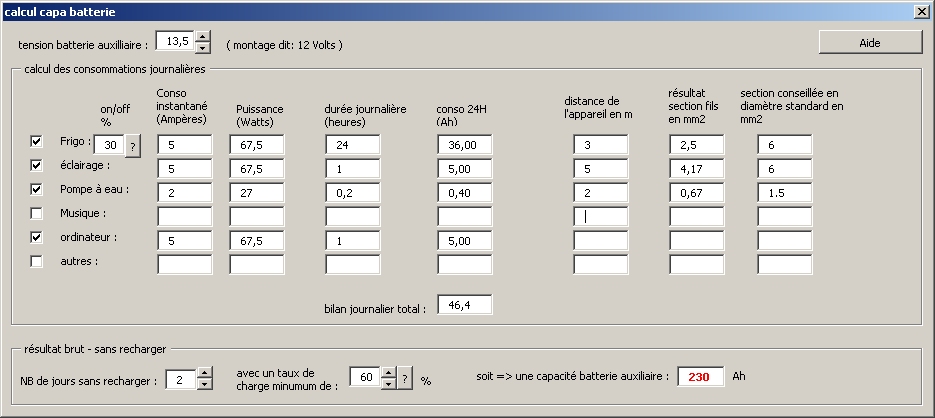Decrease number of days without recharging
This screenshot has width=935, height=418.
pyautogui.click(x=205, y=383)
